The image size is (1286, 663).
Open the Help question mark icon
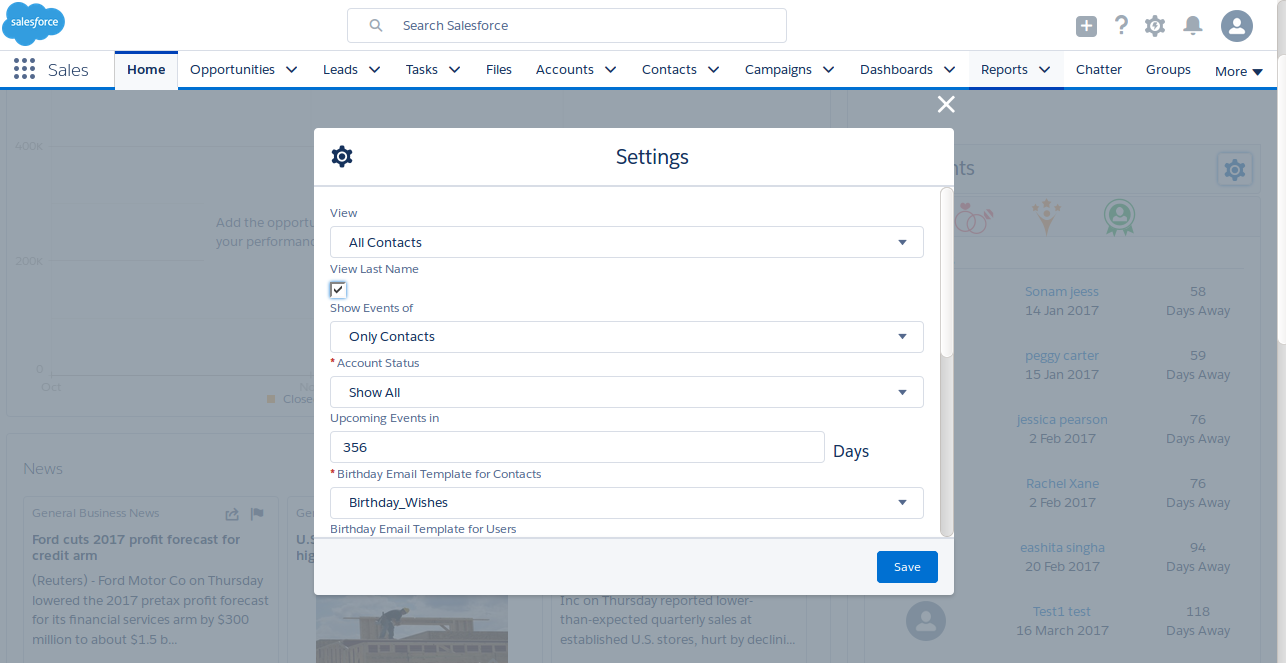click(1121, 26)
